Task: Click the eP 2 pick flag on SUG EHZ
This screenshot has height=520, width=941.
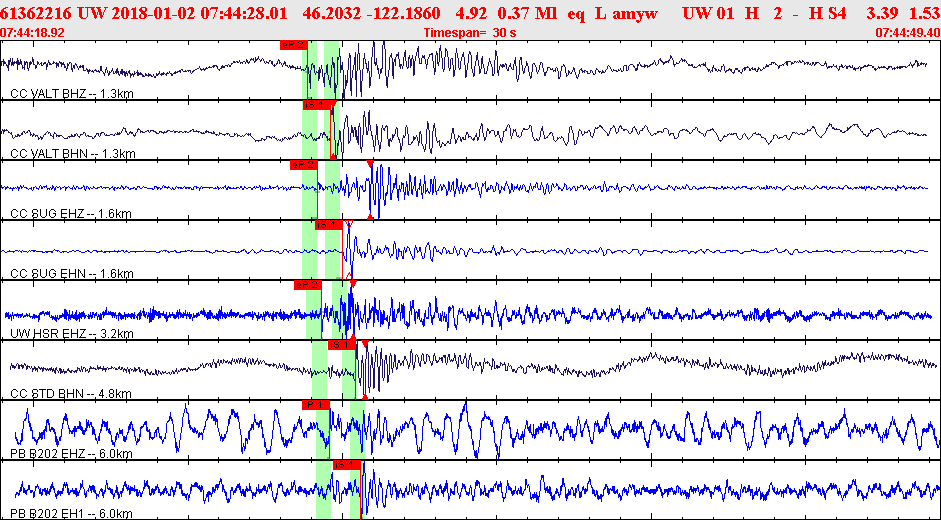Action: (x=304, y=165)
